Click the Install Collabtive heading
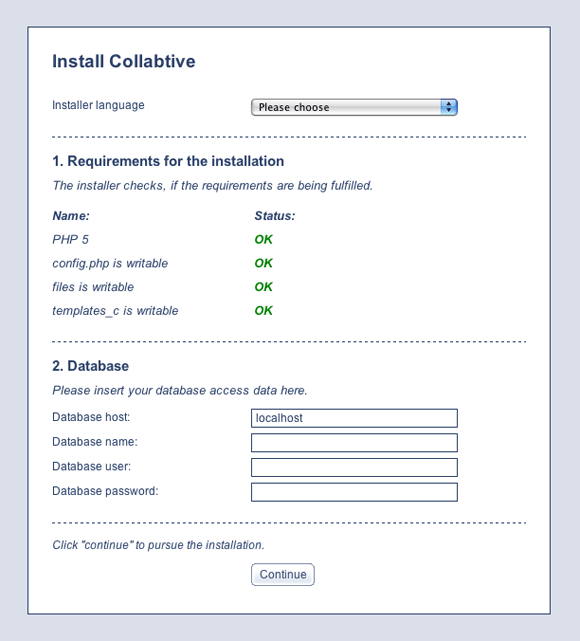This screenshot has height=641, width=580. (x=124, y=61)
